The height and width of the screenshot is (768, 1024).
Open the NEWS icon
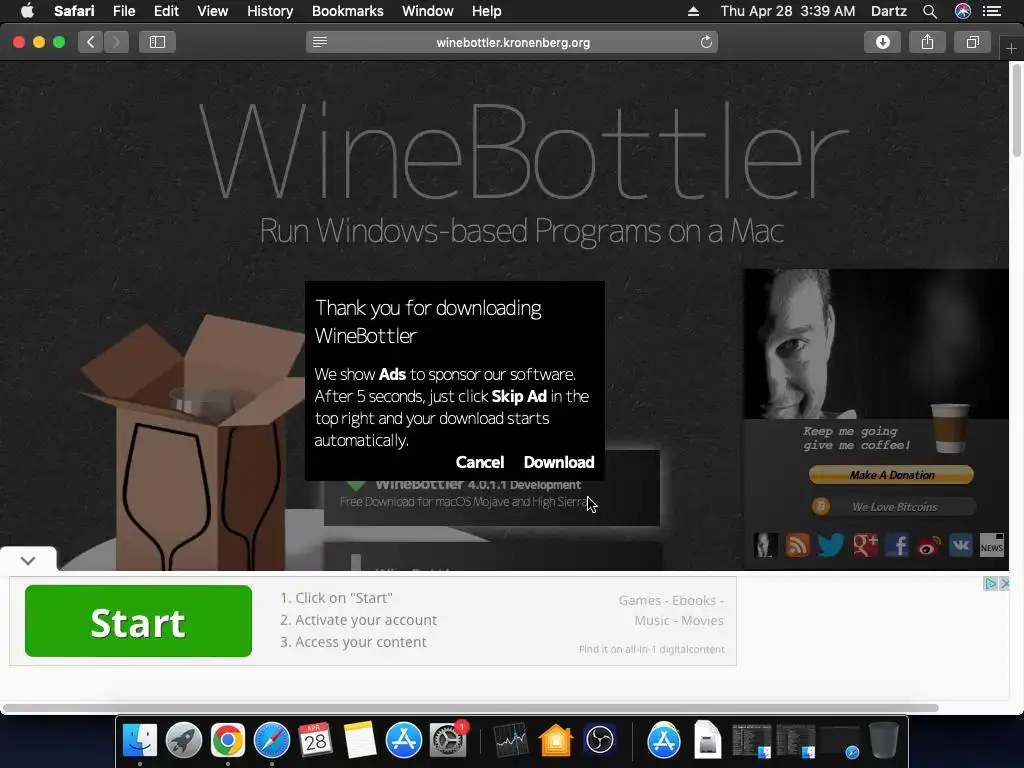991,545
